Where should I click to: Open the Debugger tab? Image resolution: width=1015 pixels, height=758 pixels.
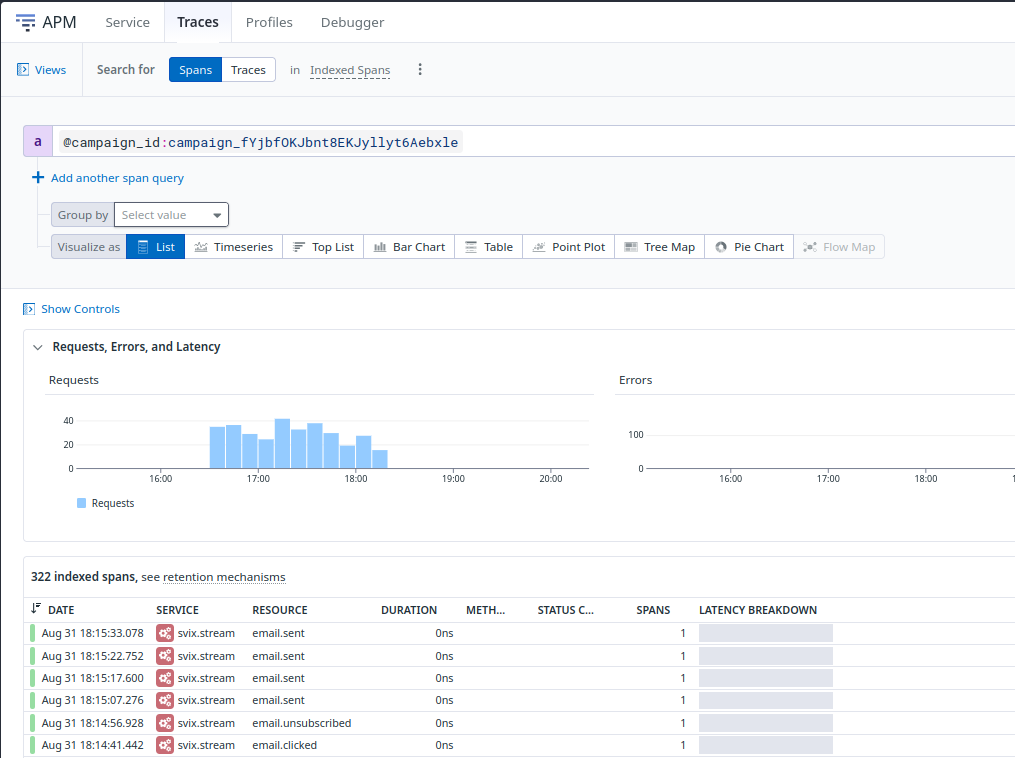tap(353, 22)
